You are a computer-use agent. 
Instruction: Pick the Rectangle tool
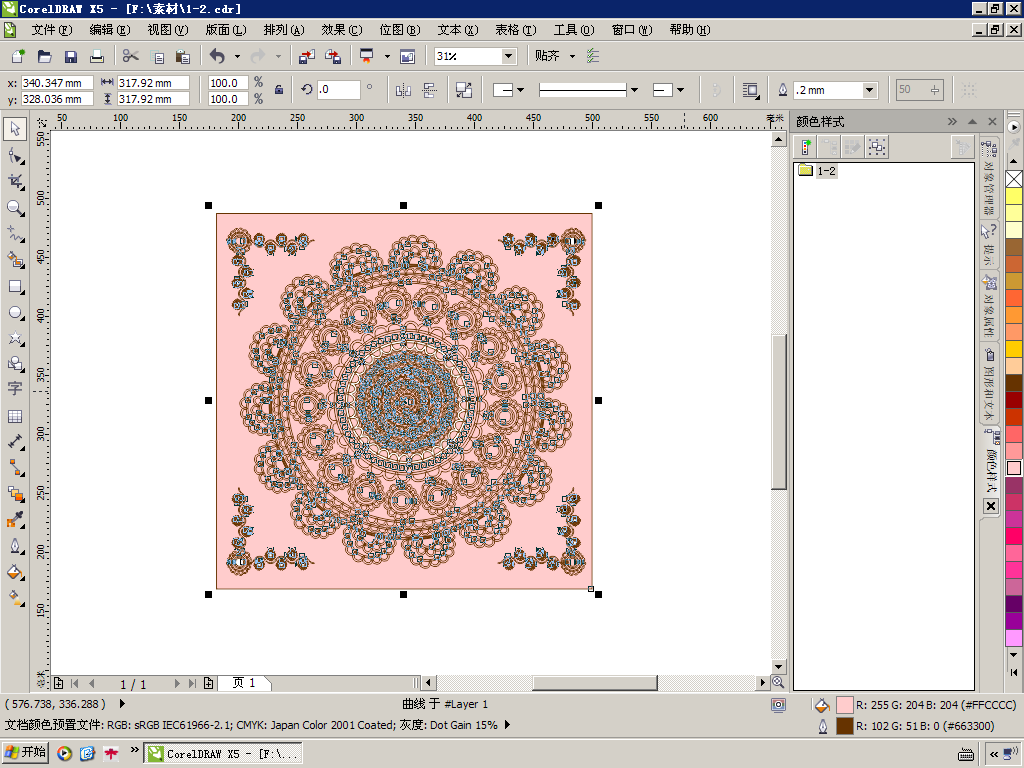coord(15,287)
